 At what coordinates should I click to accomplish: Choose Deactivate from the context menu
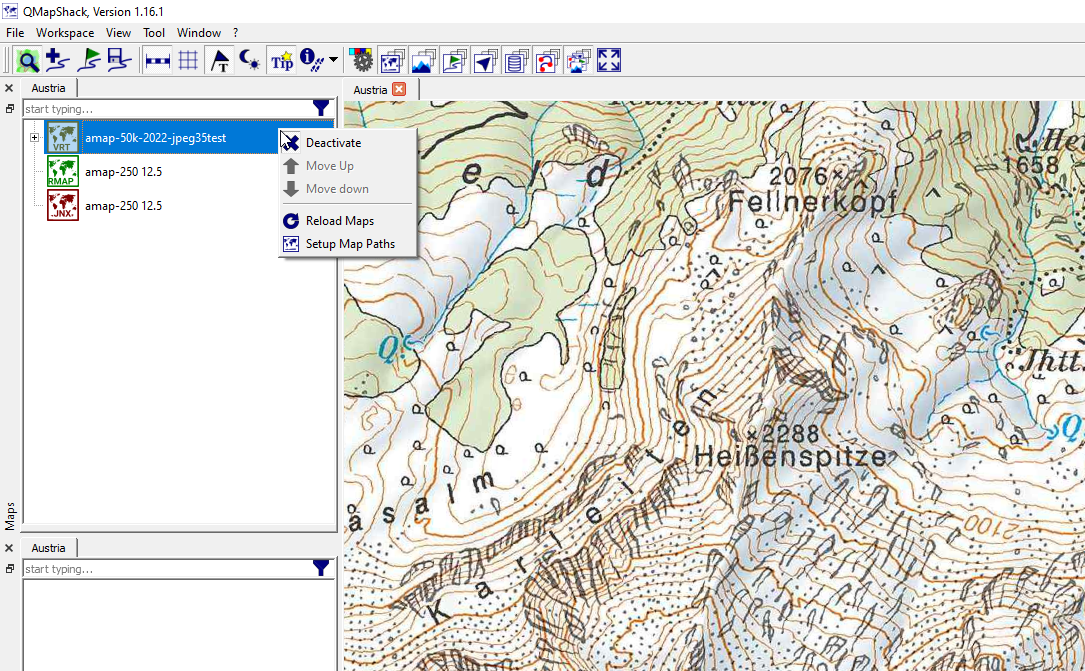[333, 143]
